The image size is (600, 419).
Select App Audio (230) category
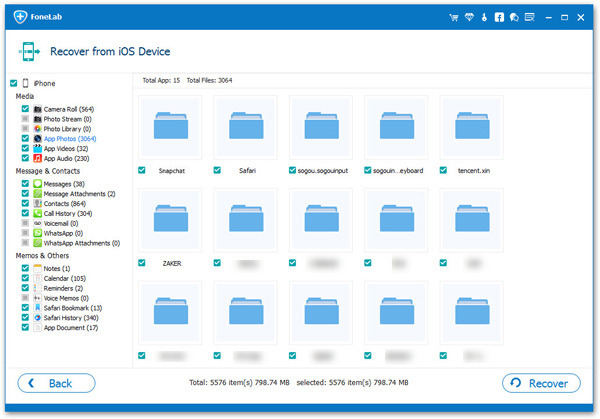[x=66, y=158]
